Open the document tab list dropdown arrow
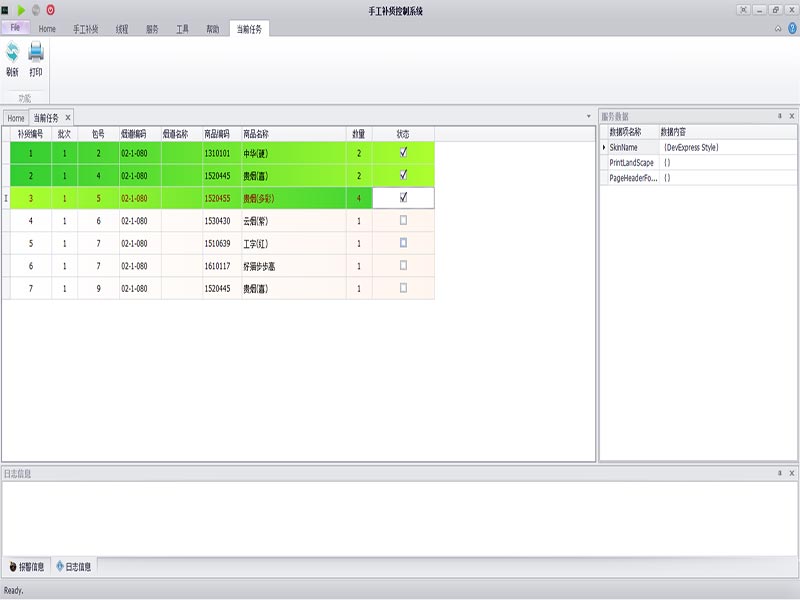 588,117
